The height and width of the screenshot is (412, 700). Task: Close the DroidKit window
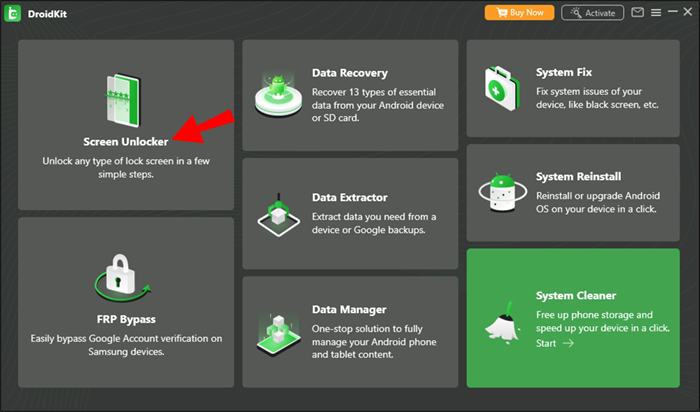[x=688, y=12]
